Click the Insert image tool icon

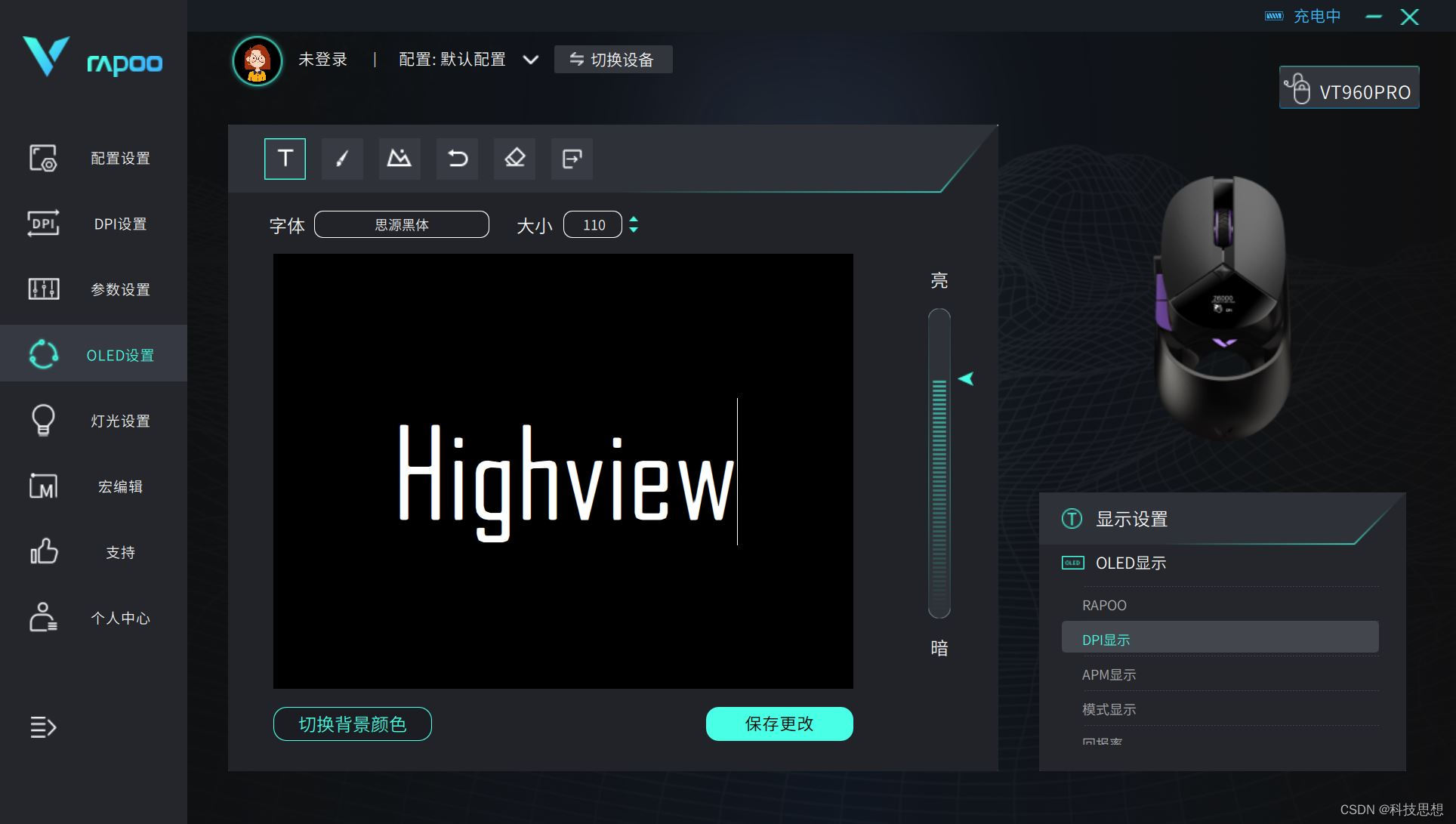pos(399,159)
